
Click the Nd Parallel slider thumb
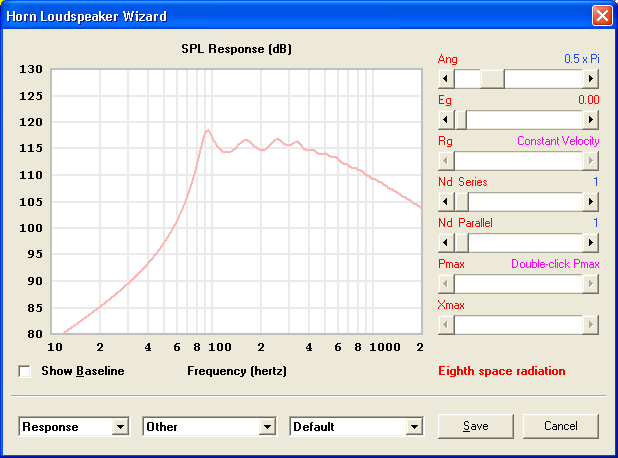tap(462, 243)
